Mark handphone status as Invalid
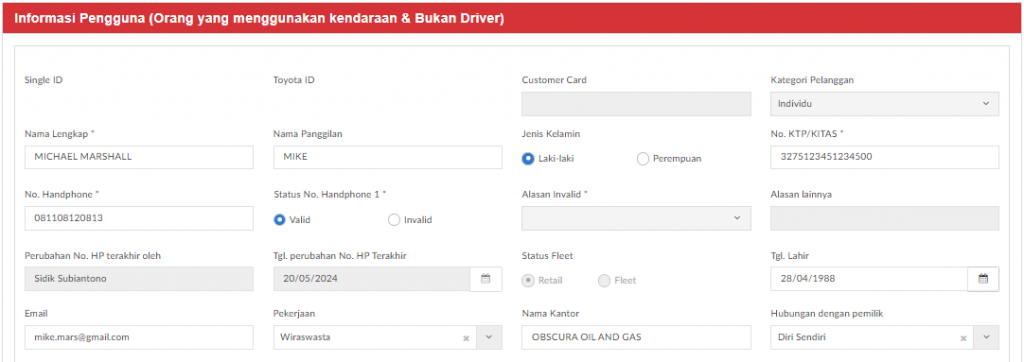The image size is (1024, 362). click(394, 220)
